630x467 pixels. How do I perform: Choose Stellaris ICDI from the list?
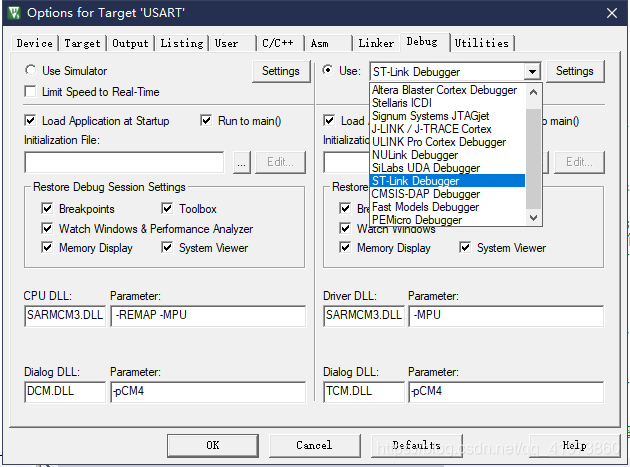[447, 103]
